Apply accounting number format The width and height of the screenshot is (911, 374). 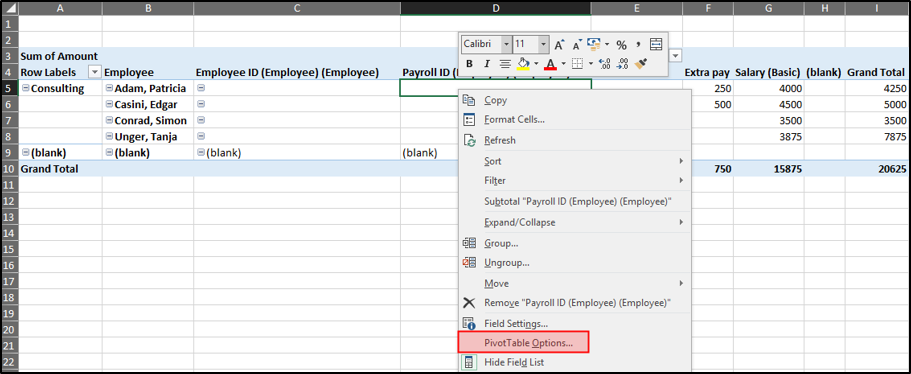coord(593,44)
